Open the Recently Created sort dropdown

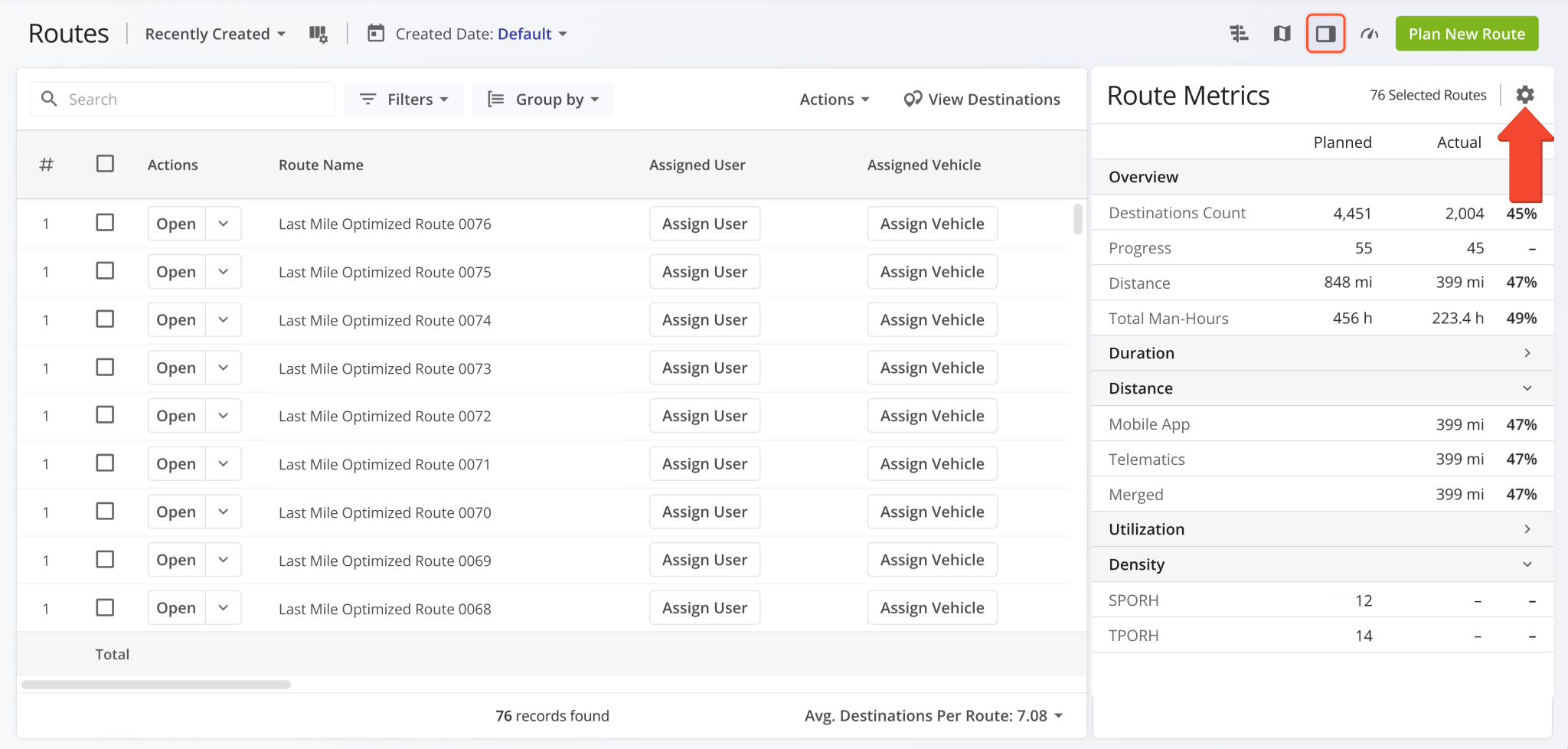(214, 33)
